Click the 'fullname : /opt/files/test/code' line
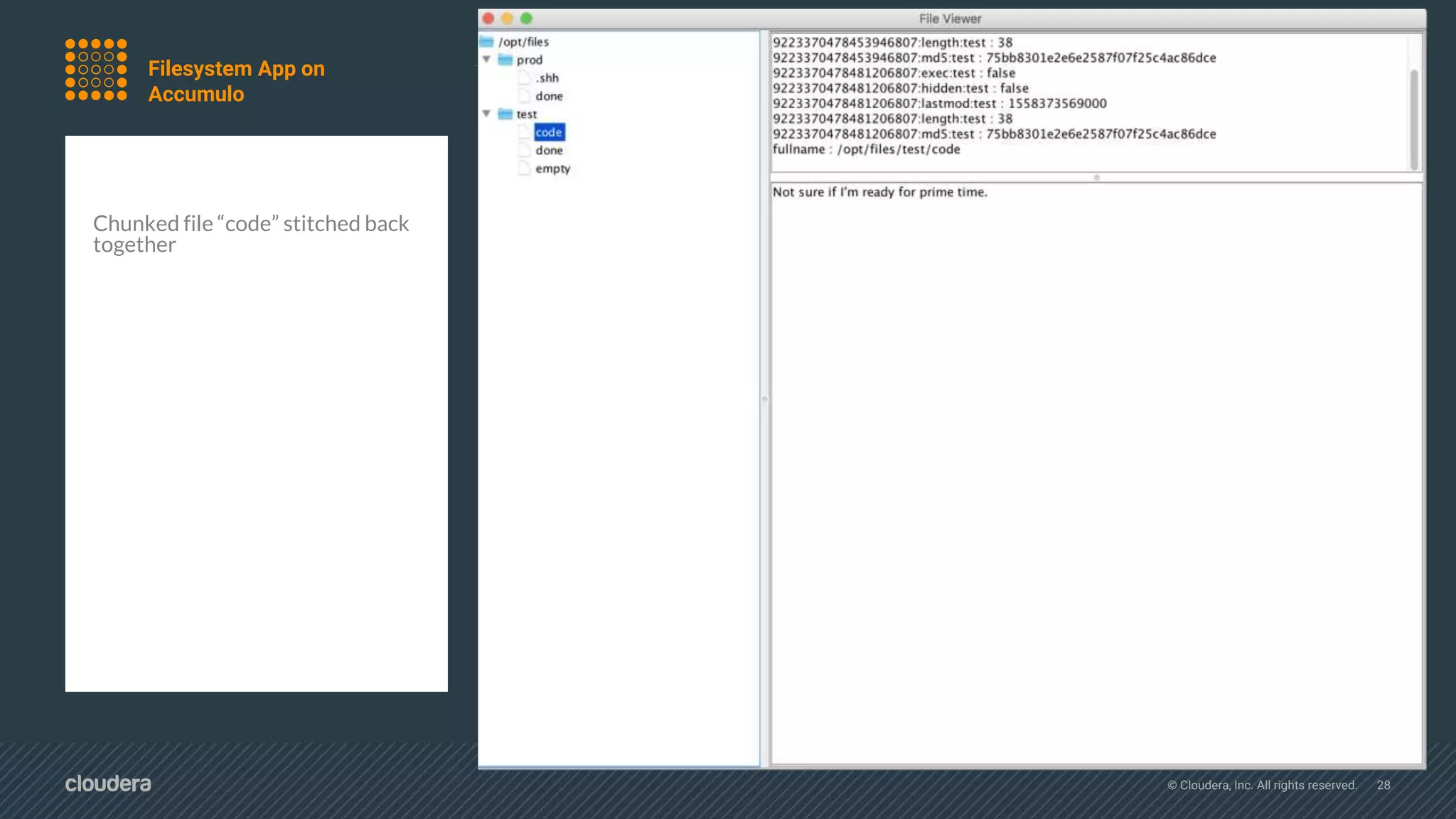 867,149
